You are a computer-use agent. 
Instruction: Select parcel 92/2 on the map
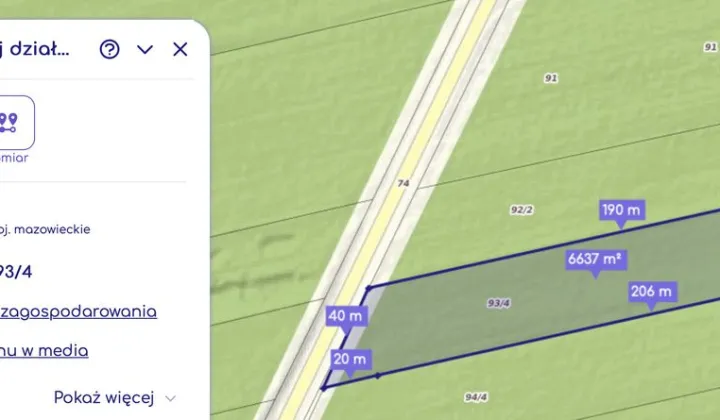(521, 210)
